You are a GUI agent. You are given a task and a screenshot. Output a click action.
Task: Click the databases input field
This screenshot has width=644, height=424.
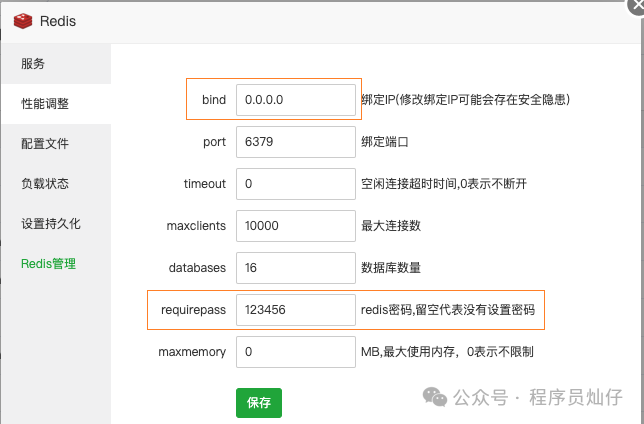coord(296,268)
